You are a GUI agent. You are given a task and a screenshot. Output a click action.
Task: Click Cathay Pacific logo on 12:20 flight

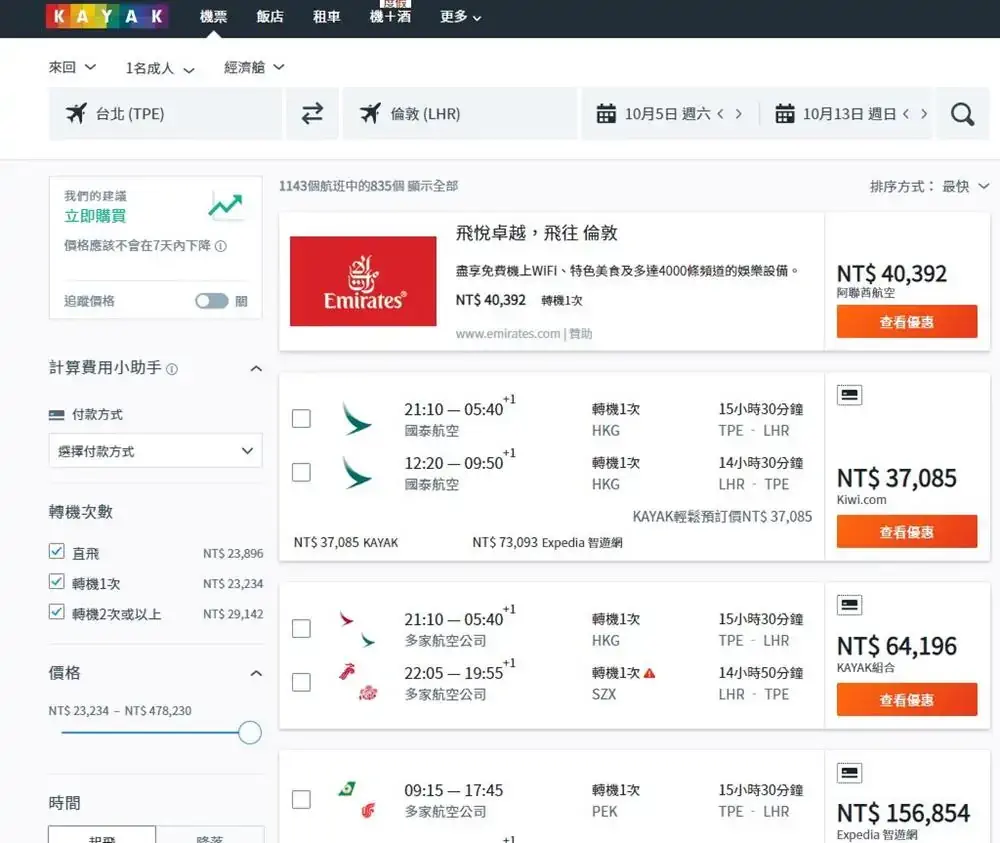pos(357,473)
